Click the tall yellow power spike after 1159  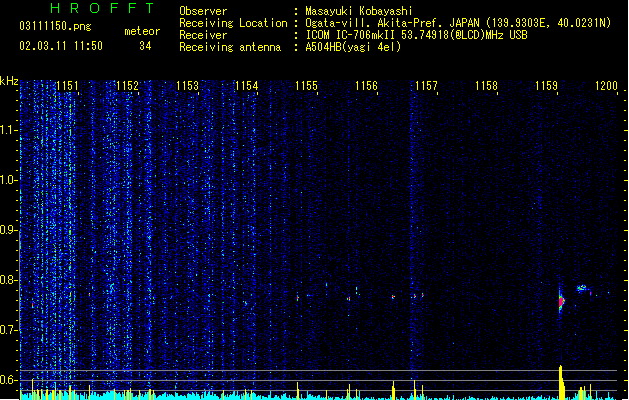(x=562, y=382)
